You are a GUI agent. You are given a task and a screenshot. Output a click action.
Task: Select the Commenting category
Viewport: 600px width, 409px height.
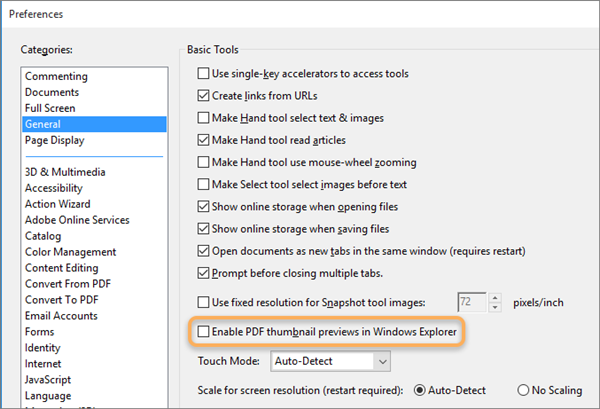click(56, 77)
